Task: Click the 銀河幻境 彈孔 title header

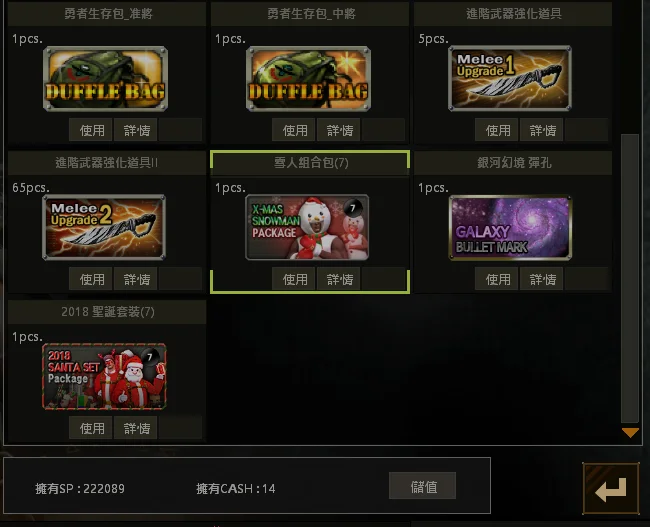Action: (513, 163)
